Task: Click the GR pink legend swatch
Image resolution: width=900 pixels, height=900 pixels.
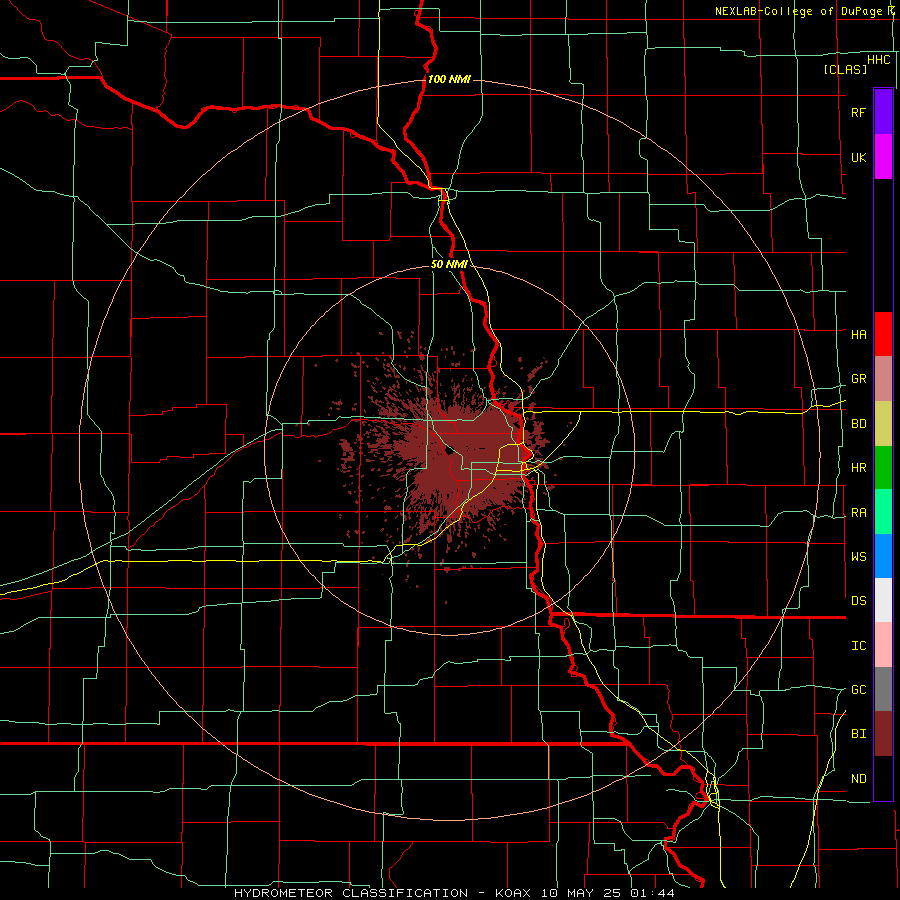Action: point(883,379)
